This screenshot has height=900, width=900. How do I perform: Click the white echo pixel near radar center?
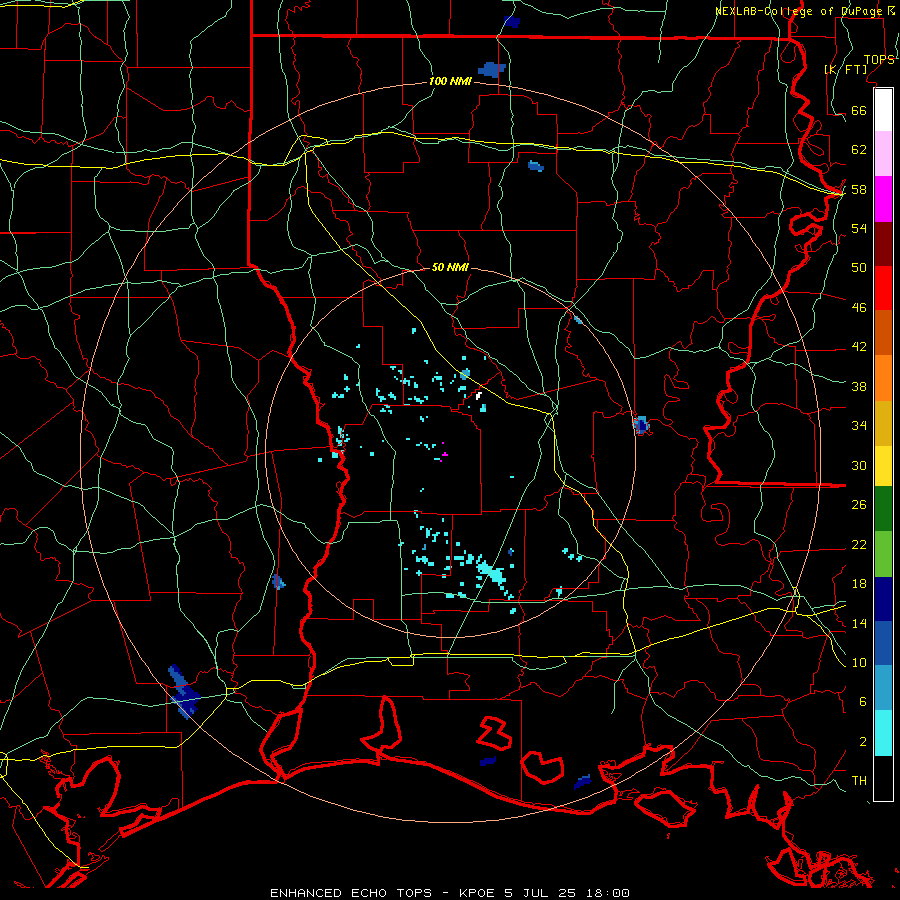479,395
